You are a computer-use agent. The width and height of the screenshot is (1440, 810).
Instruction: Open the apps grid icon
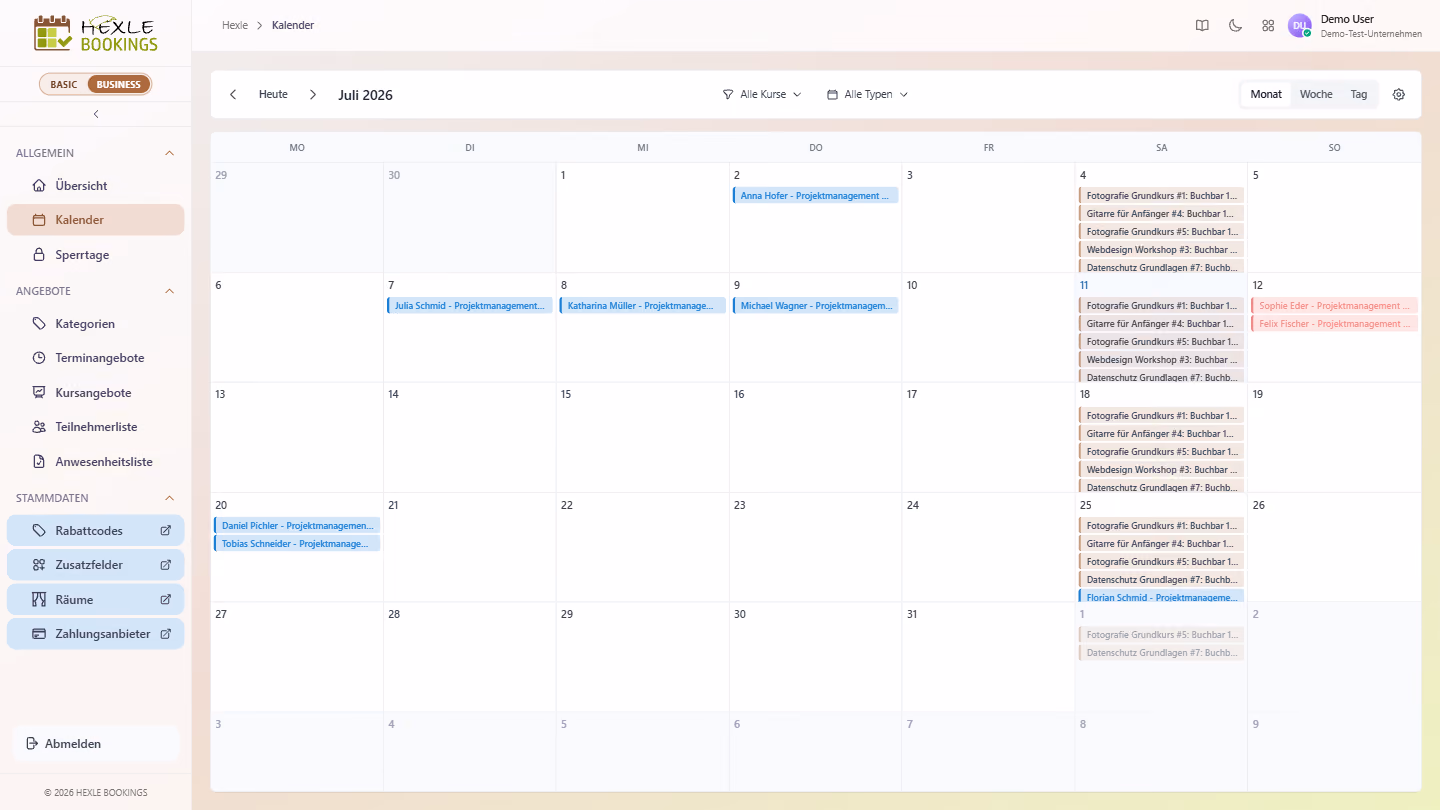click(1268, 26)
